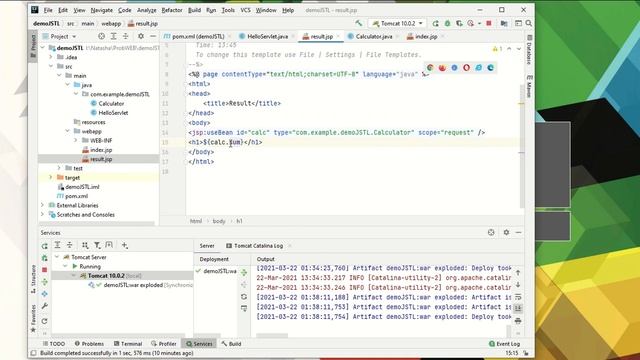Collapse Tomcat Server node in Services
This screenshot has height=360, width=640.
click(x=57, y=257)
